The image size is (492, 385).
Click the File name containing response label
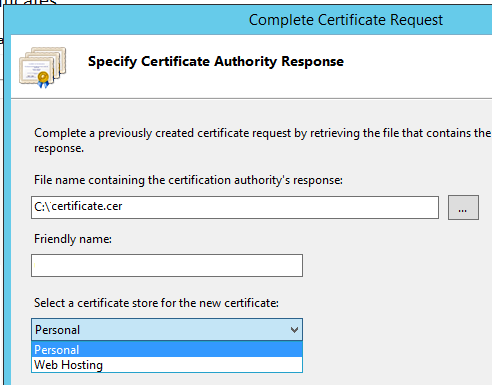tap(188, 180)
